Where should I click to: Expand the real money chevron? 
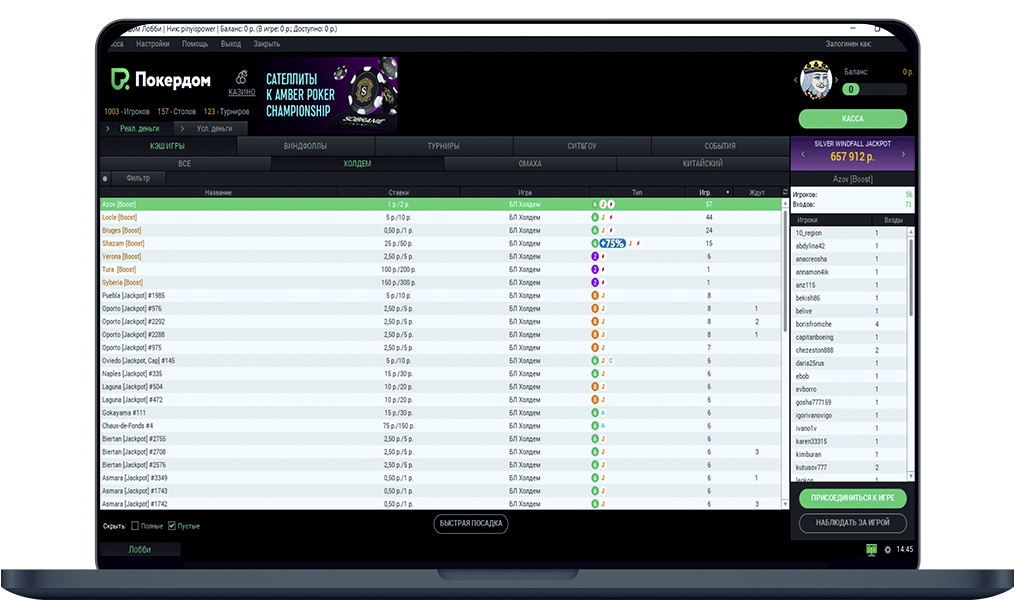coord(108,129)
